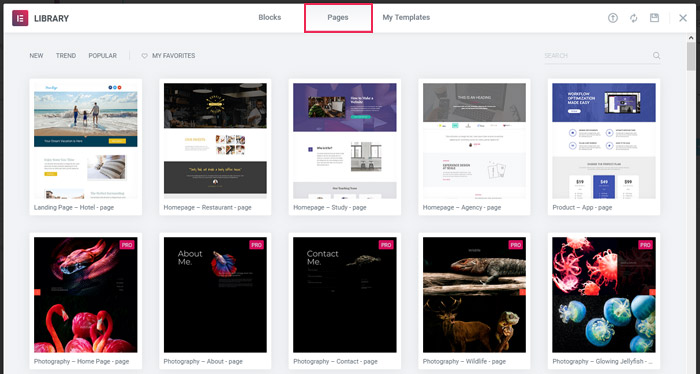Click 'Photography – Home Page - page' label

(x=81, y=362)
